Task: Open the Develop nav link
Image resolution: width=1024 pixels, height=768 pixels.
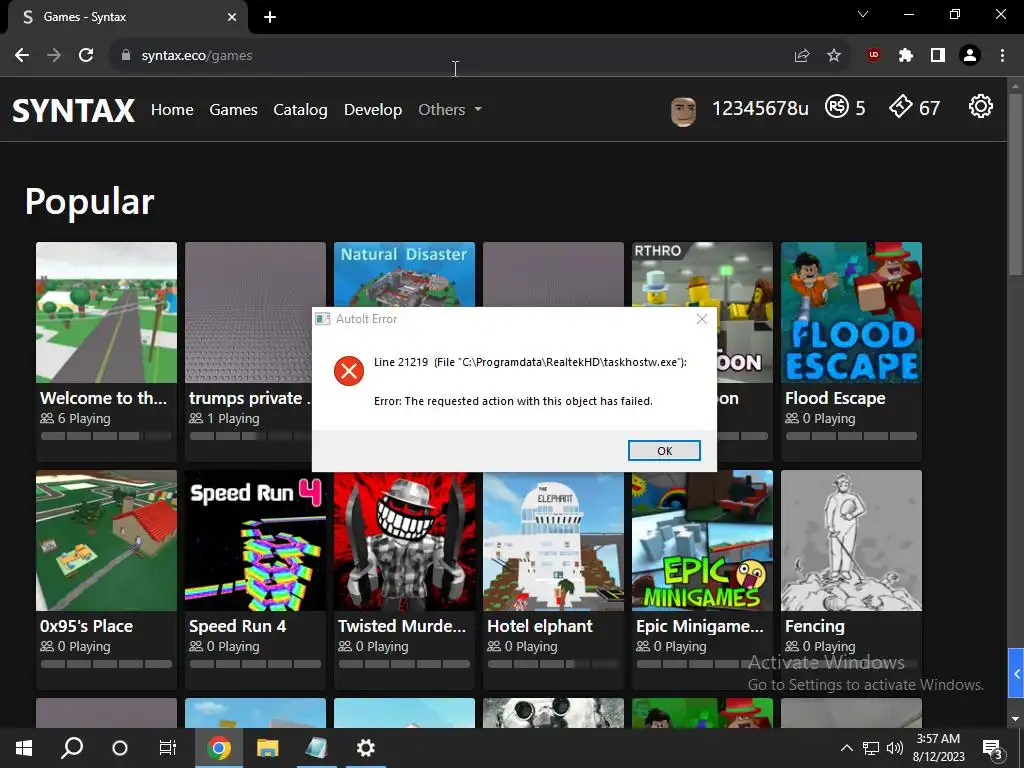Action: point(373,110)
